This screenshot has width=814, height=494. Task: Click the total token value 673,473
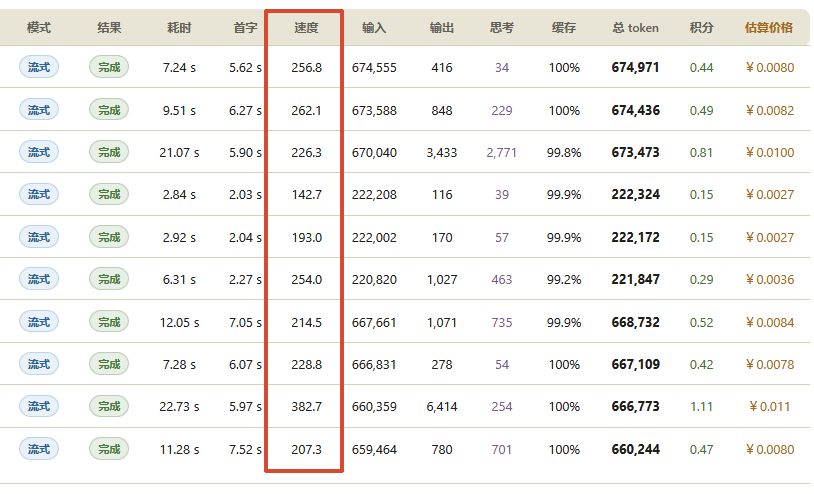(x=635, y=153)
